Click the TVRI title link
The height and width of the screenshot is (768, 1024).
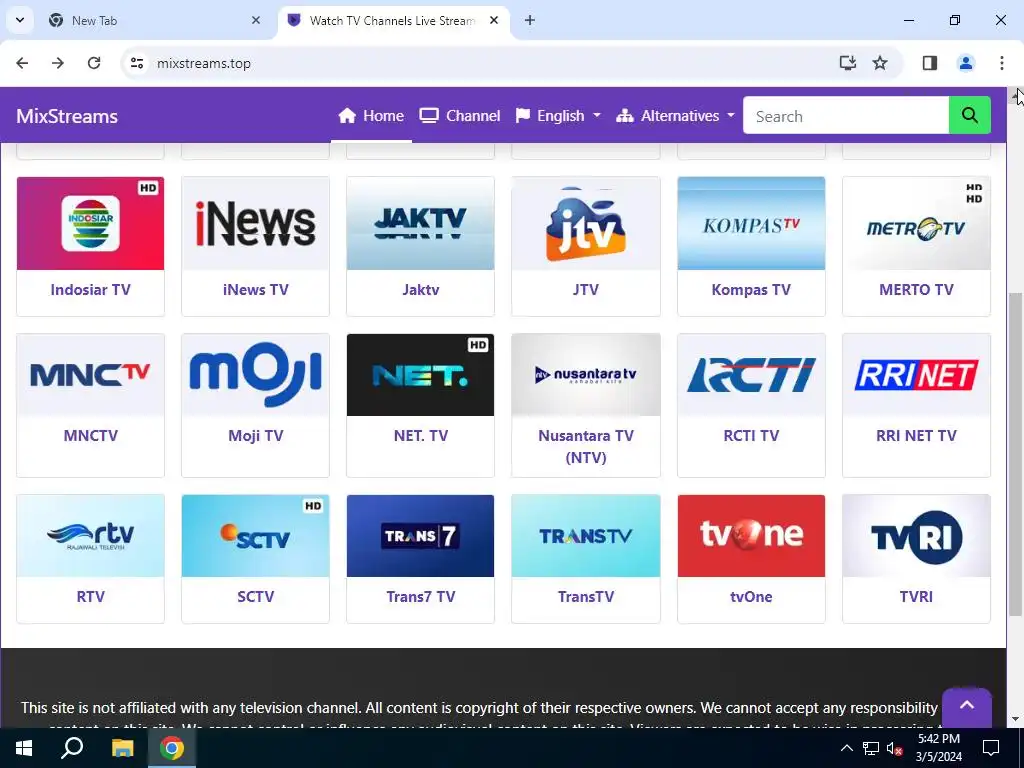916,596
